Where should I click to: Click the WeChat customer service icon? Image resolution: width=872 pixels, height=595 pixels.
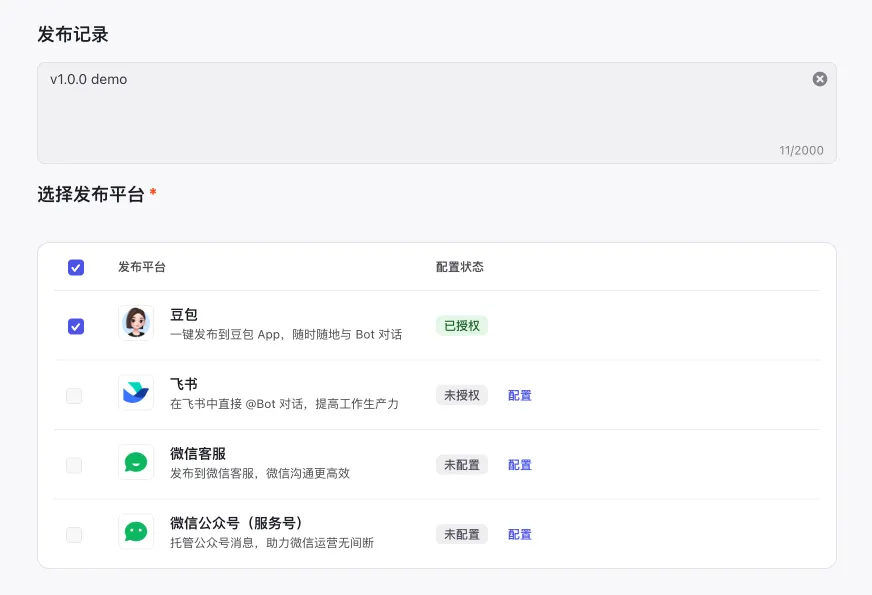(x=136, y=463)
